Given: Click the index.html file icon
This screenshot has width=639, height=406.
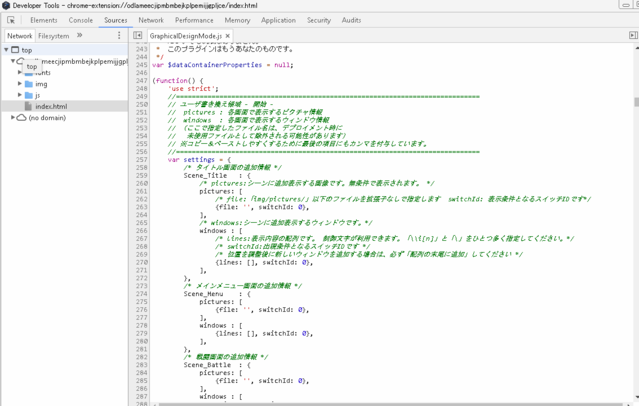Looking at the screenshot, I should tap(28, 106).
